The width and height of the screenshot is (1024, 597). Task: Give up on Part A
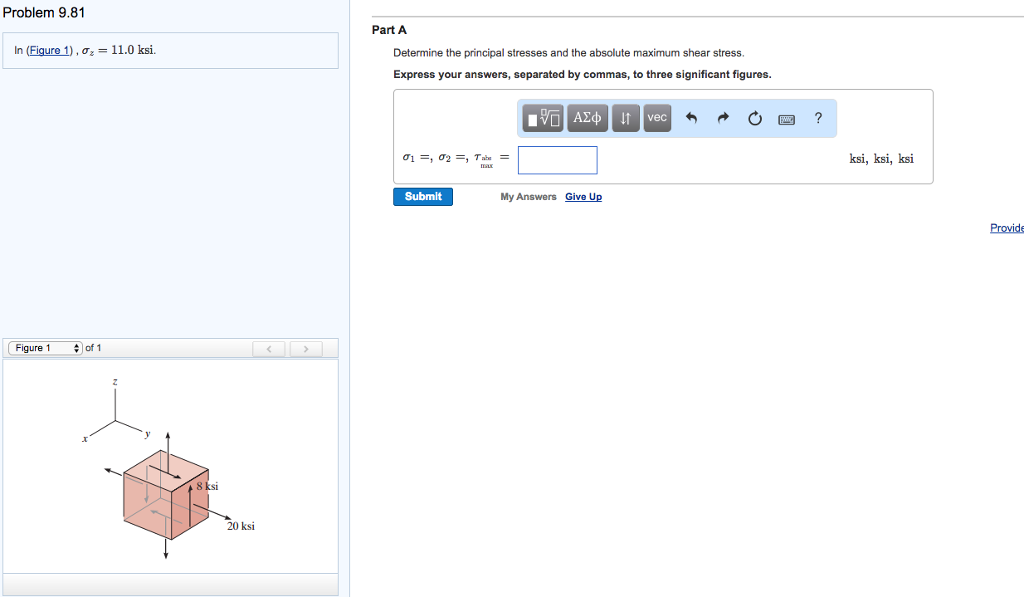583,196
